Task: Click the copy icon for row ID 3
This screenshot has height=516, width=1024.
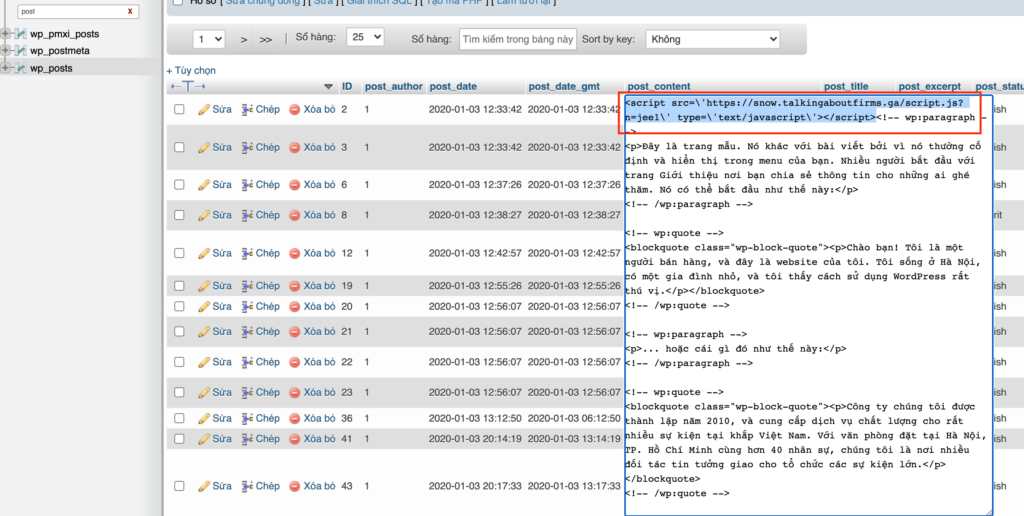Action: pyautogui.click(x=247, y=147)
